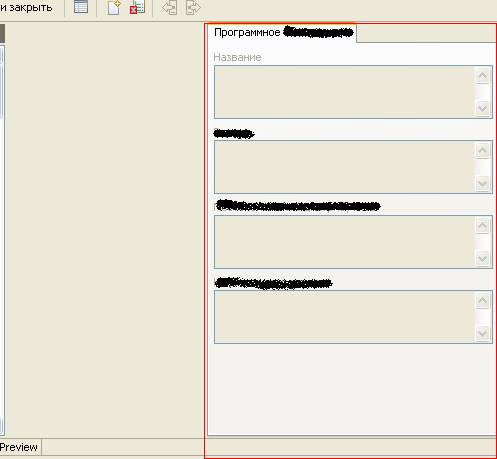Viewport: 497px width, 459px height.
Task: Click the down scroll arrow of the last text area
Action: [x=482, y=333]
